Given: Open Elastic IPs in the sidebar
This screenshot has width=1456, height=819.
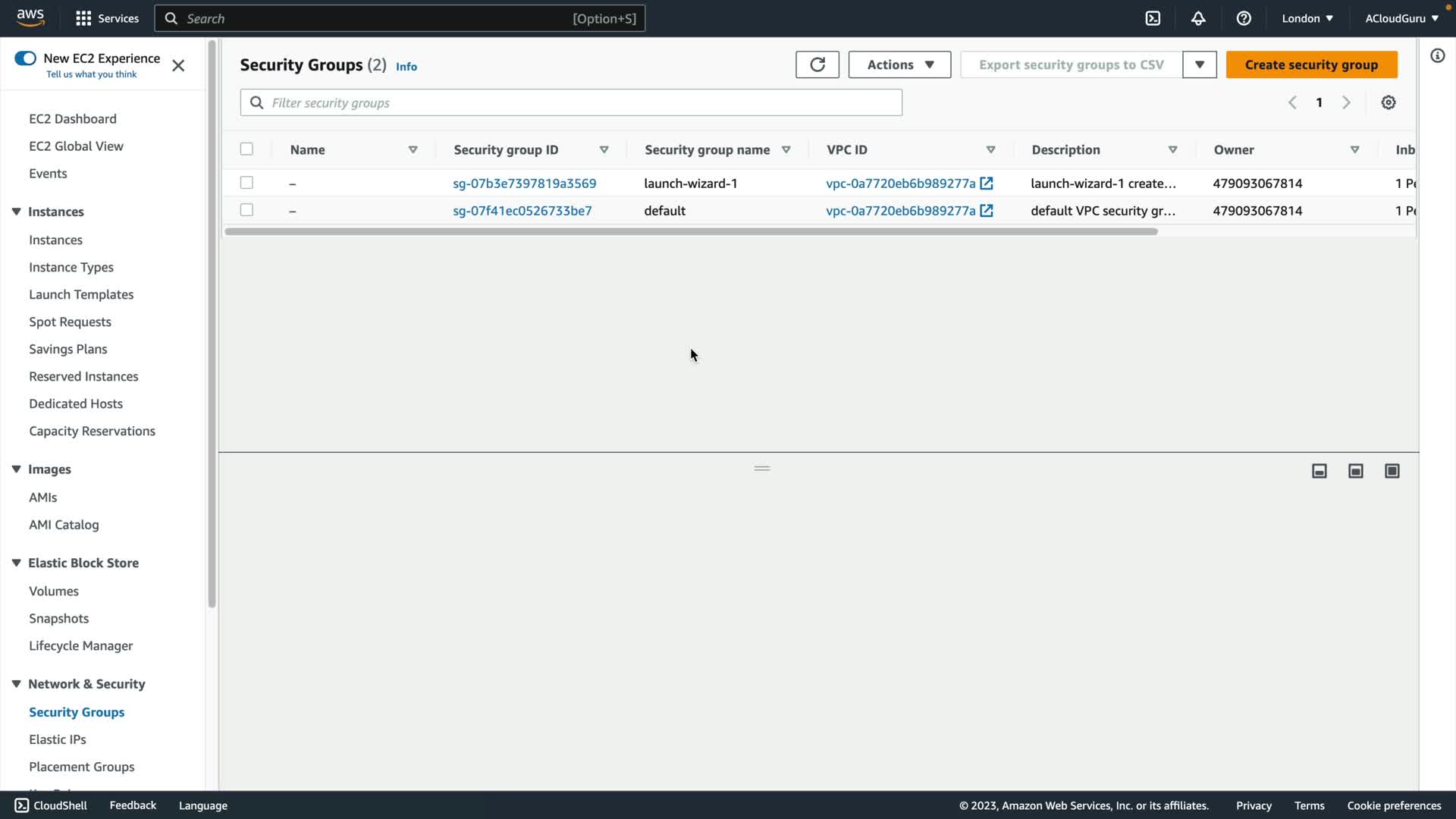Looking at the screenshot, I should pos(58,739).
